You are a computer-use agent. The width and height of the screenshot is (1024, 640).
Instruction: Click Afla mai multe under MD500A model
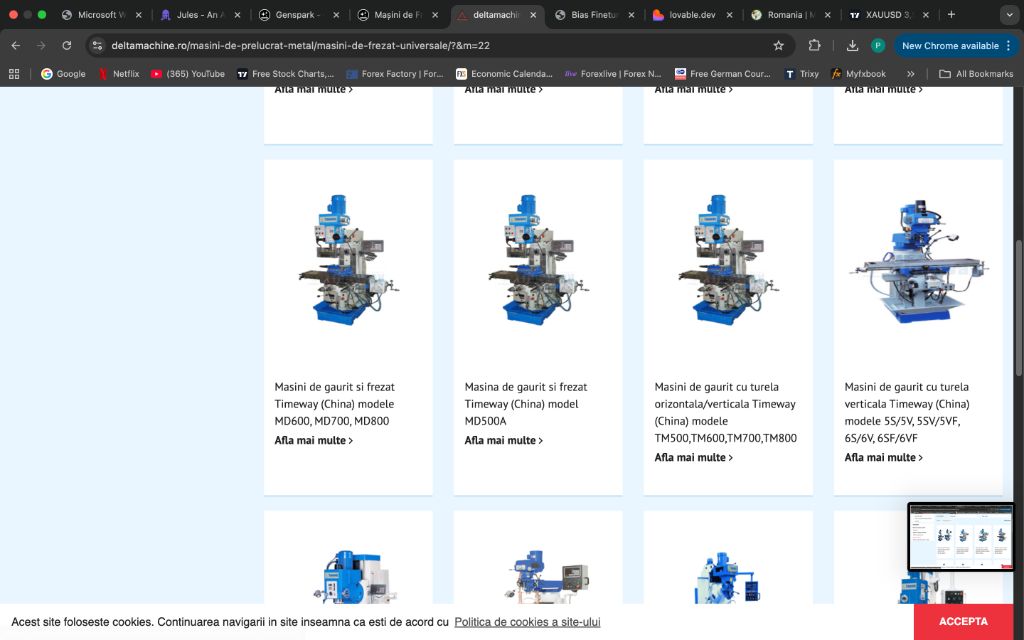point(503,440)
